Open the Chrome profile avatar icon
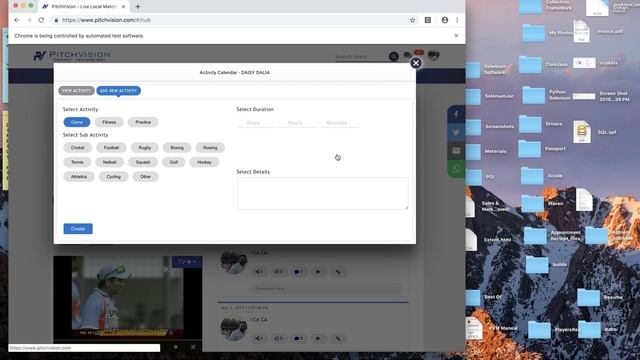 pos(444,20)
